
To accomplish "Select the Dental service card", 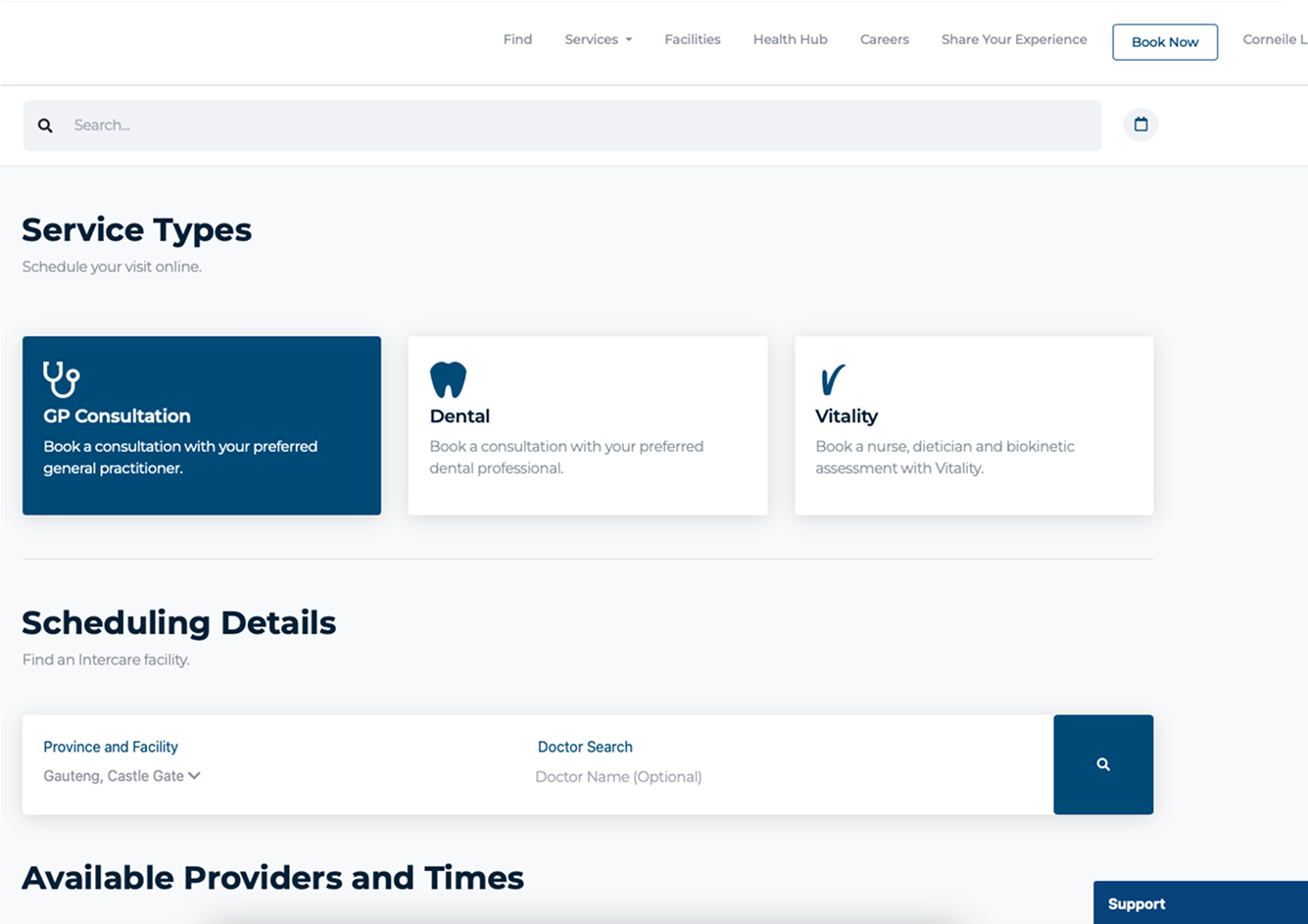I will (588, 425).
